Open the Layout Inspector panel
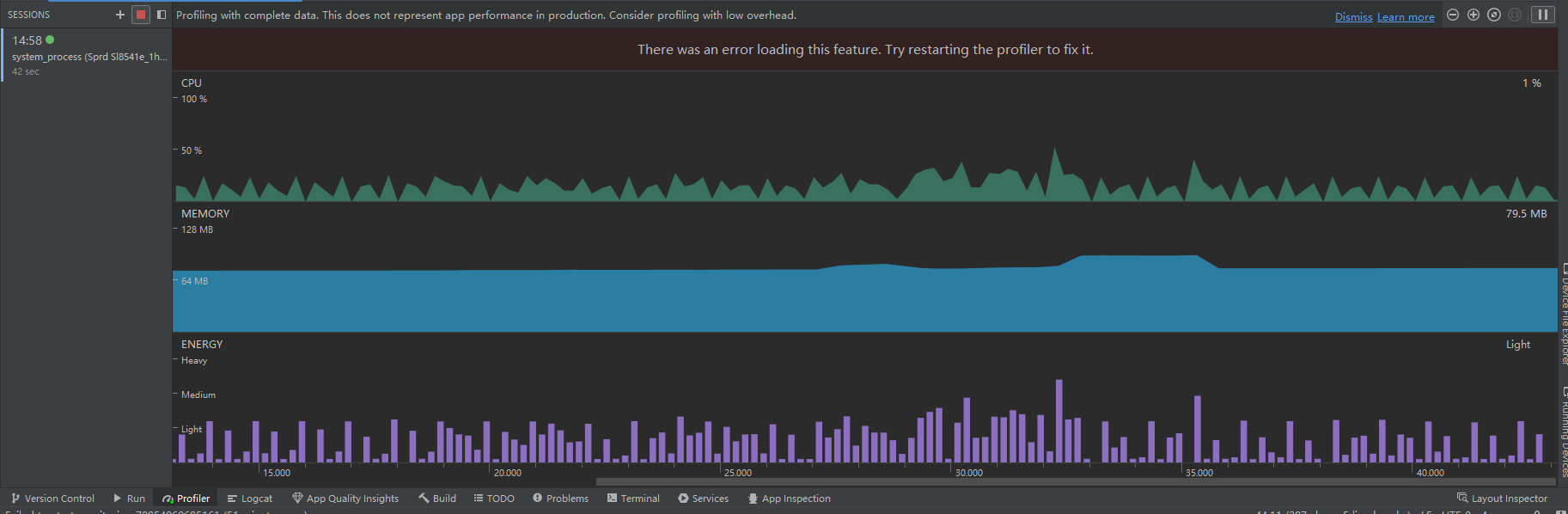Image resolution: width=1568 pixels, height=514 pixels. tap(1502, 499)
